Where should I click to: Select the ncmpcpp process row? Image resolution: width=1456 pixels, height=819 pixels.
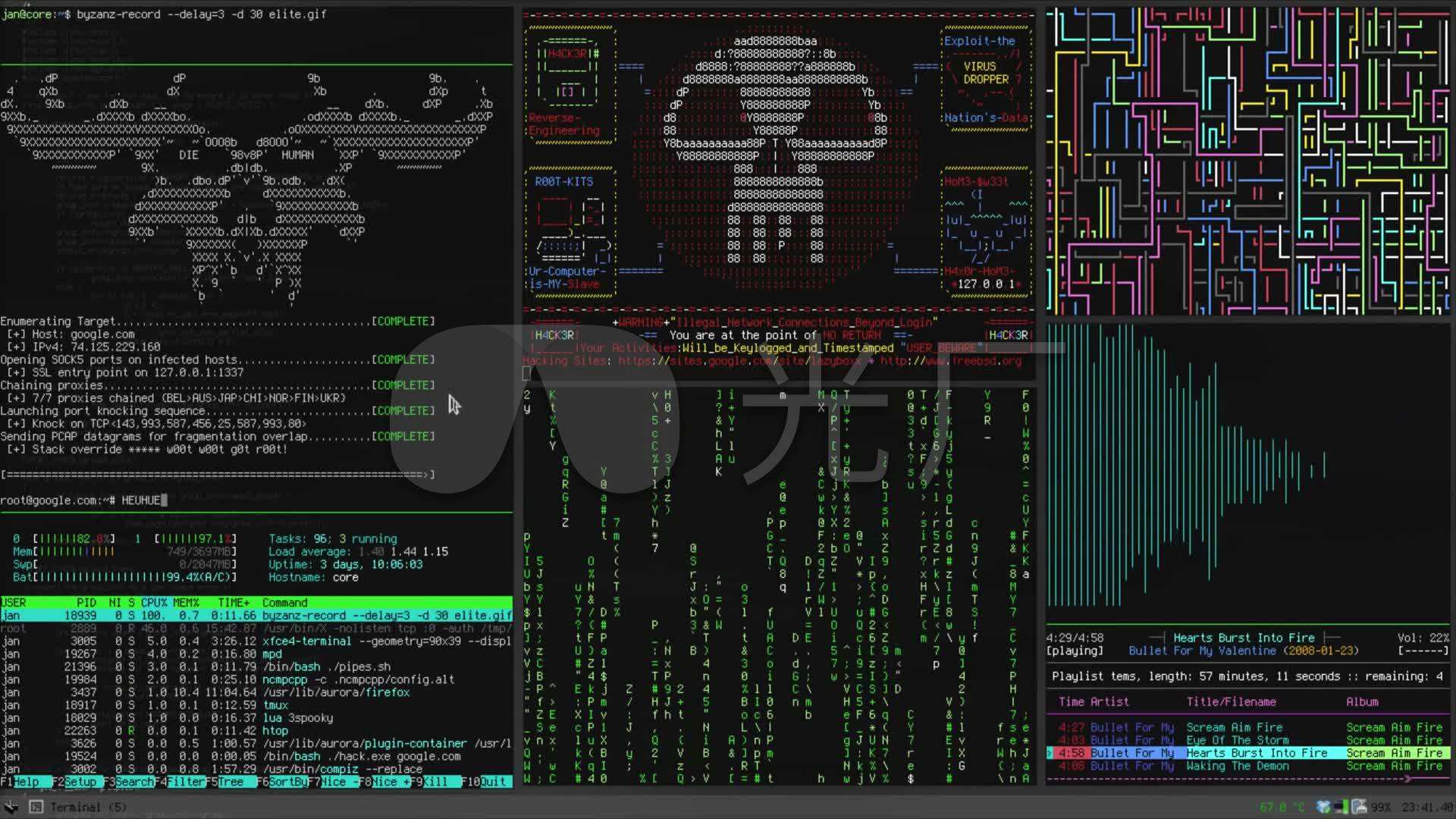click(256, 680)
